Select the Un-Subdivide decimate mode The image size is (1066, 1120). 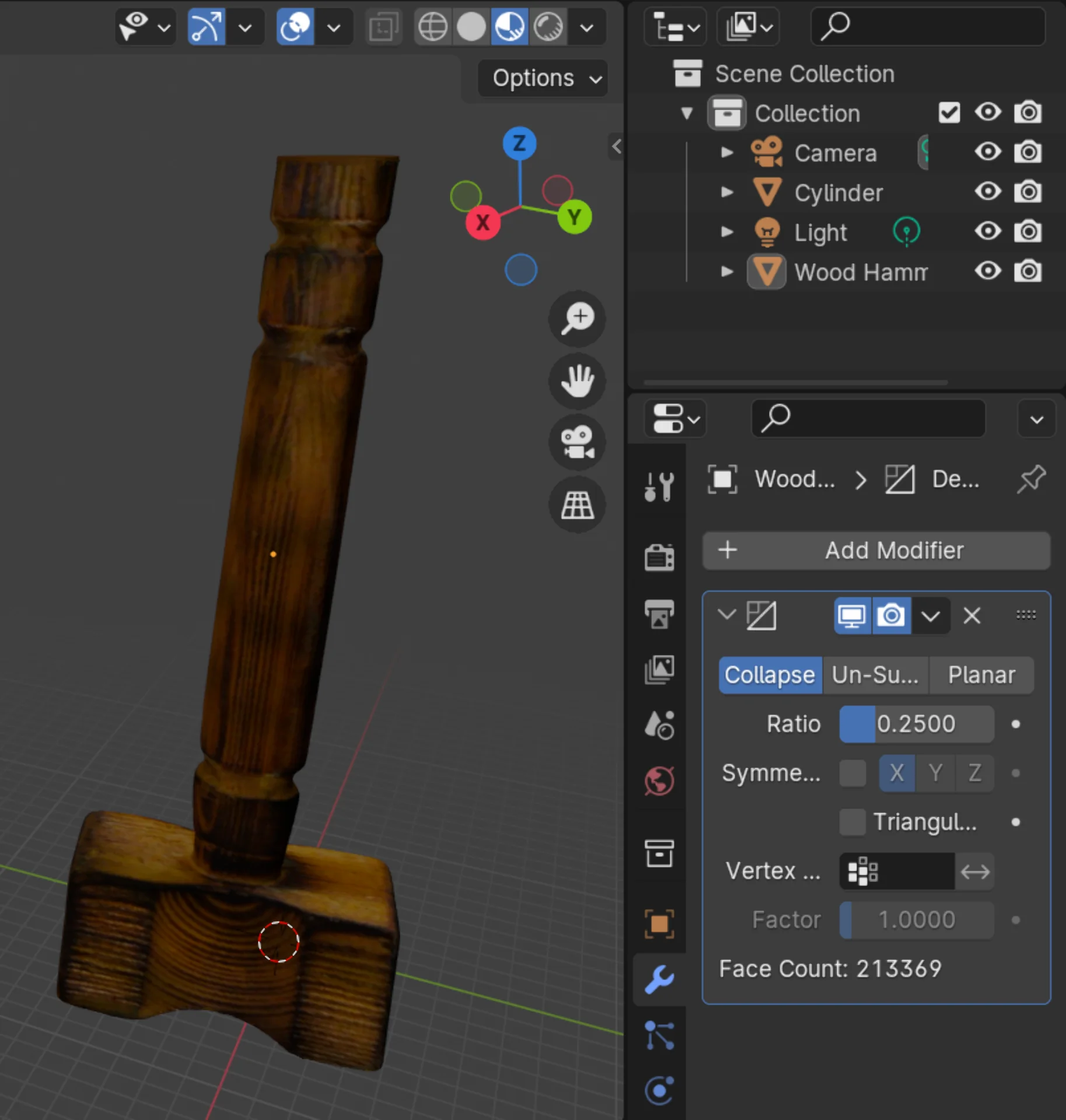tap(875, 675)
